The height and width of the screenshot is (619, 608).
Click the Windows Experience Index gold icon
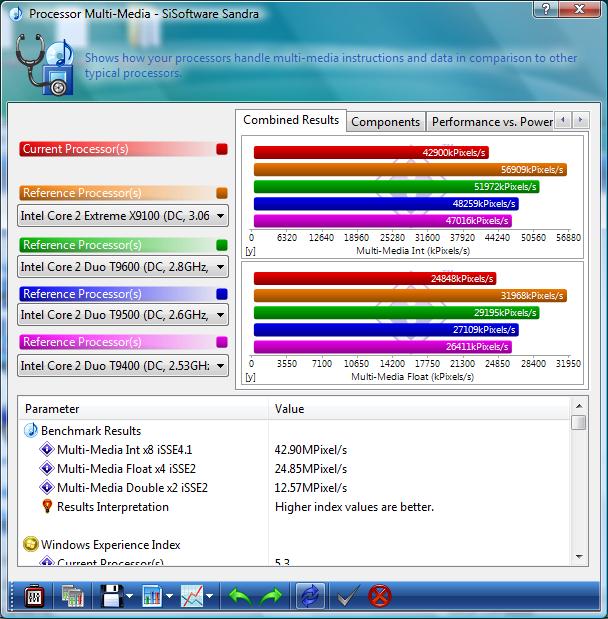[x=31, y=544]
